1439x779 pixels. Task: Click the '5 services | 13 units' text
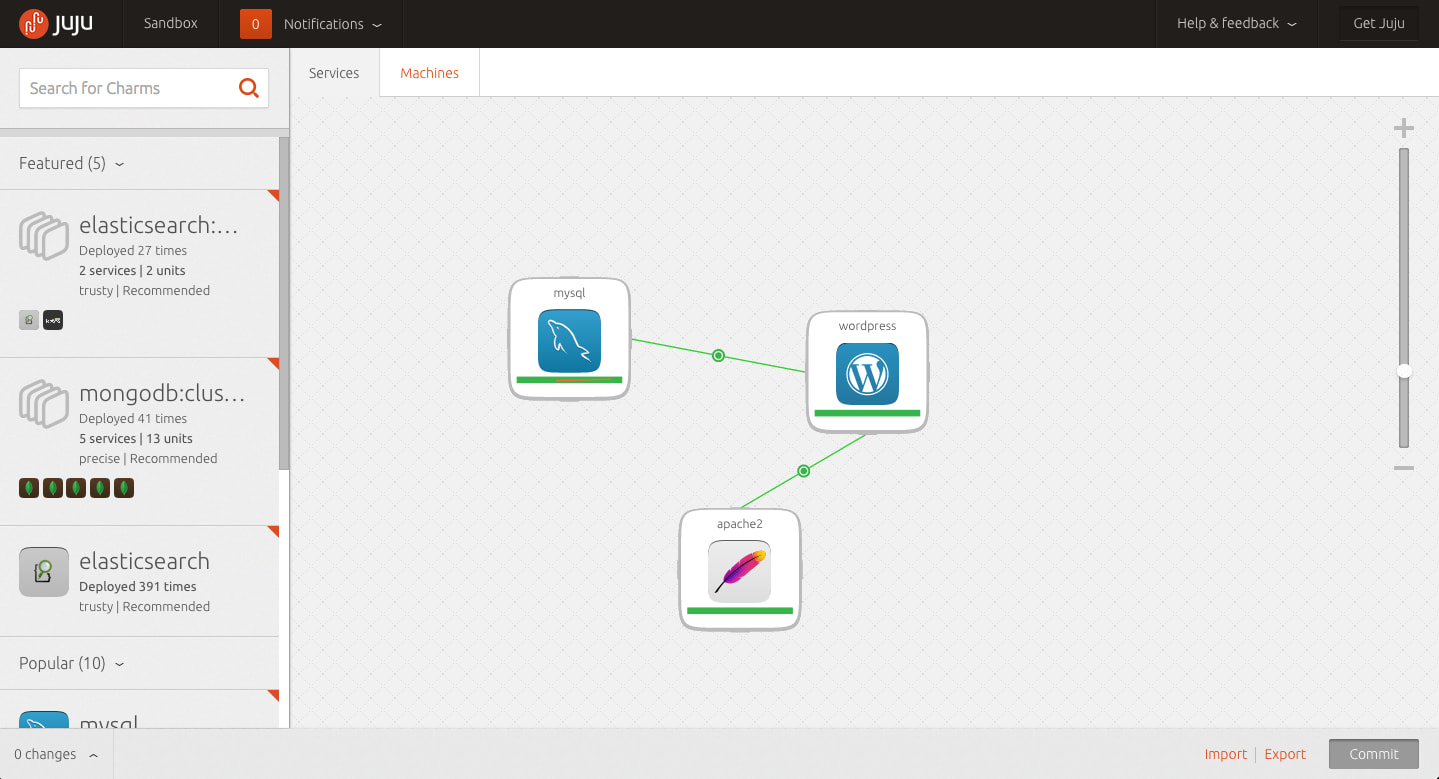(136, 439)
